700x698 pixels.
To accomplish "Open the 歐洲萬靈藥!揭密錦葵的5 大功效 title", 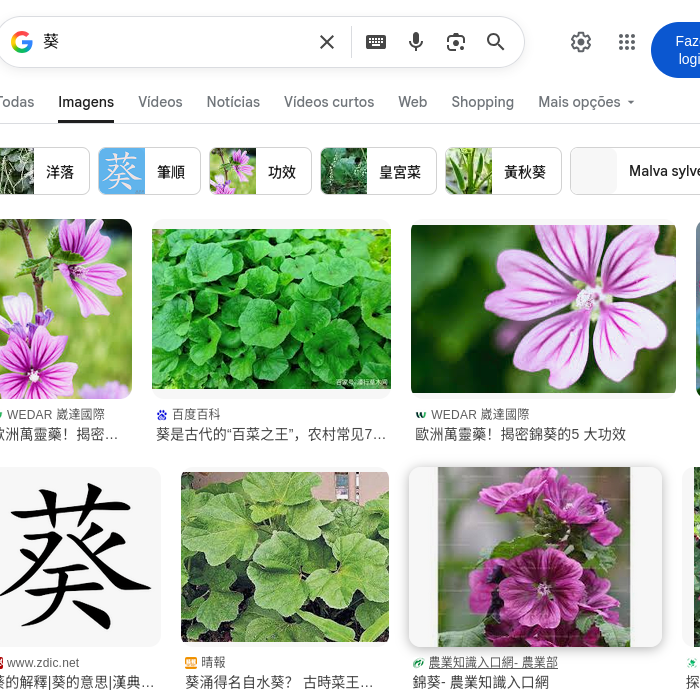I will [521, 434].
